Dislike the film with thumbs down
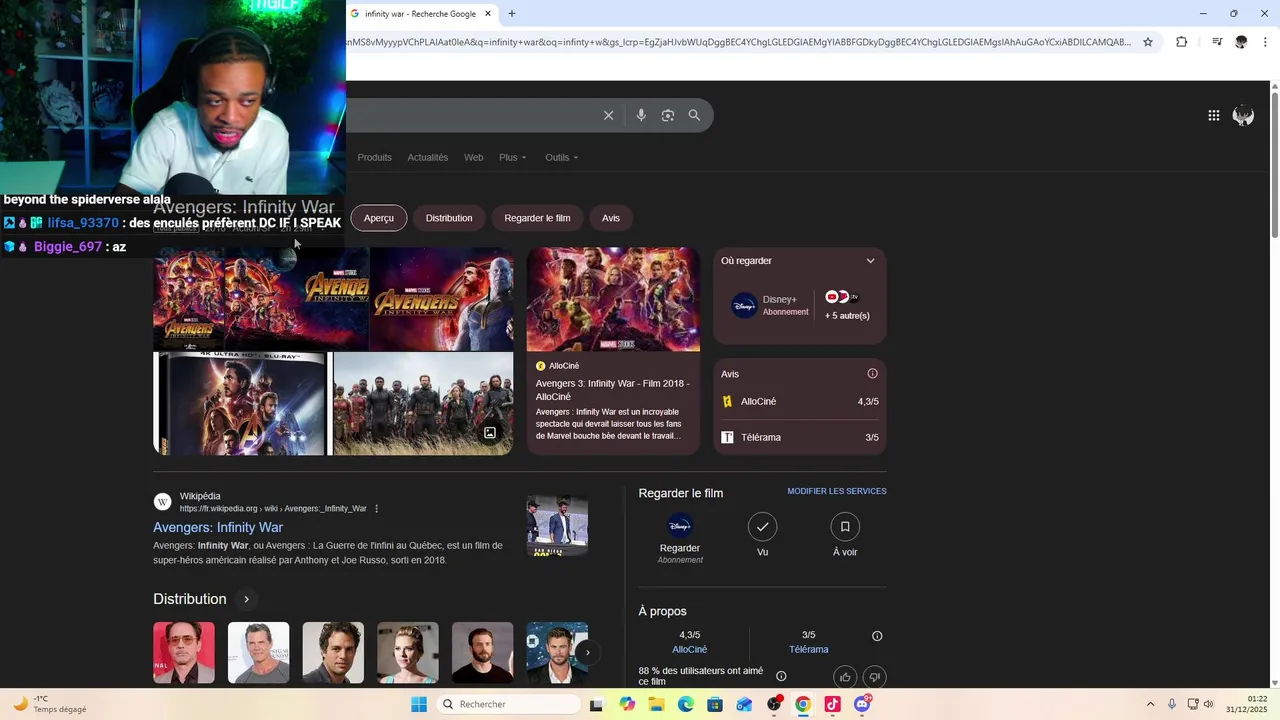Viewport: 1280px width, 720px height. tap(875, 677)
